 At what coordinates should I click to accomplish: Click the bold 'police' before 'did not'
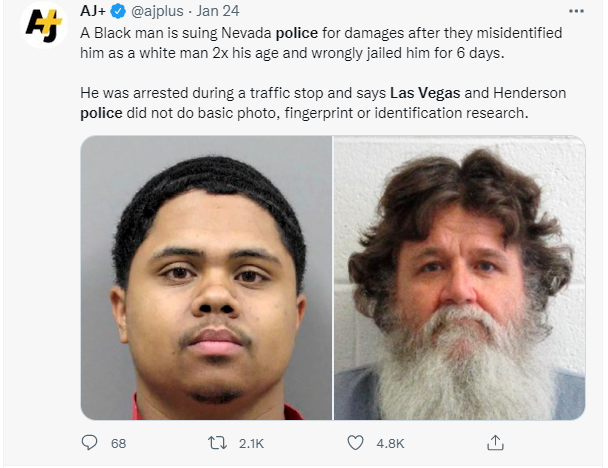point(101,113)
